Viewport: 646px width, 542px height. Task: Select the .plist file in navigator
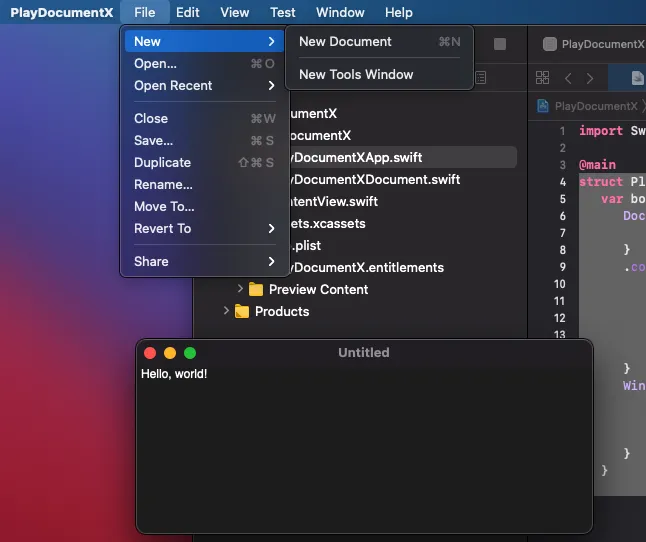[x=305, y=245]
